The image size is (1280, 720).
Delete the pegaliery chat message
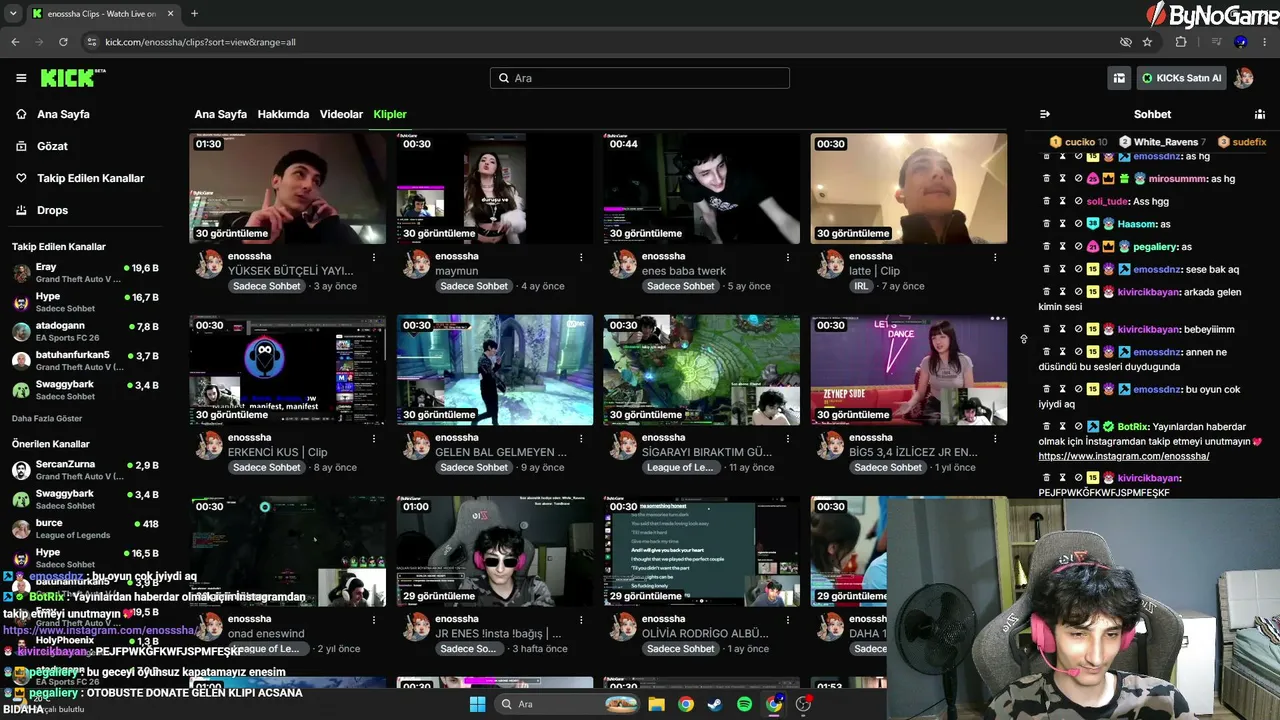coord(1047,246)
